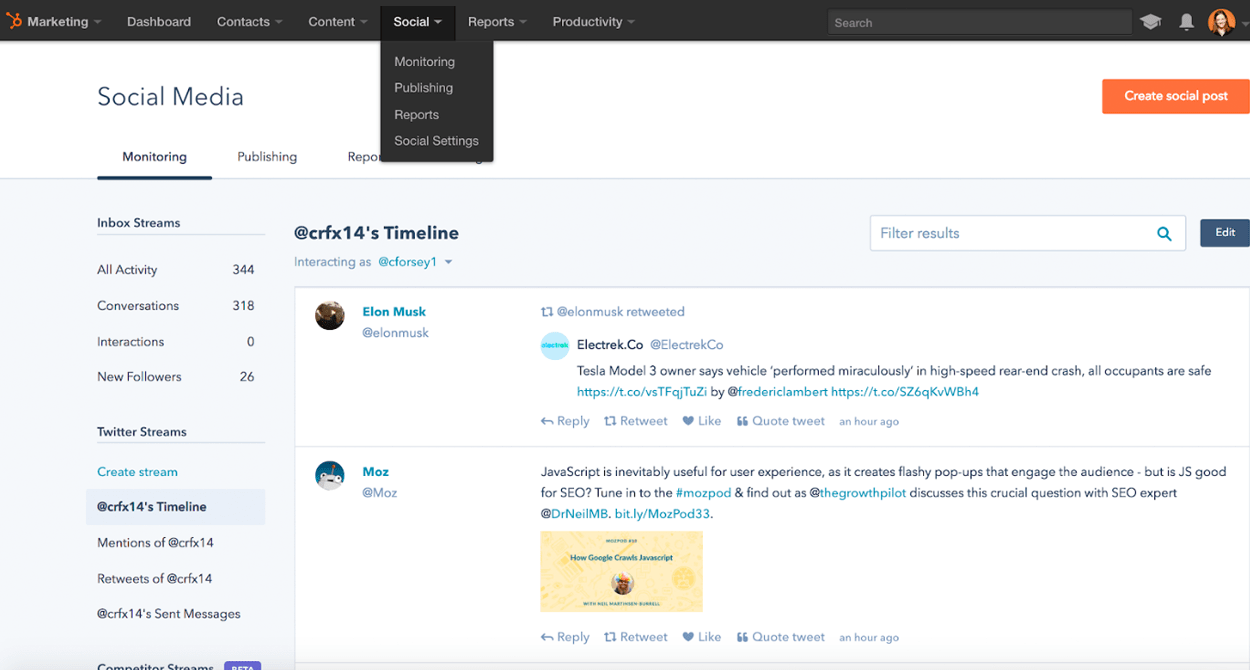Click the Electrek.Co round avatar

coord(555,346)
